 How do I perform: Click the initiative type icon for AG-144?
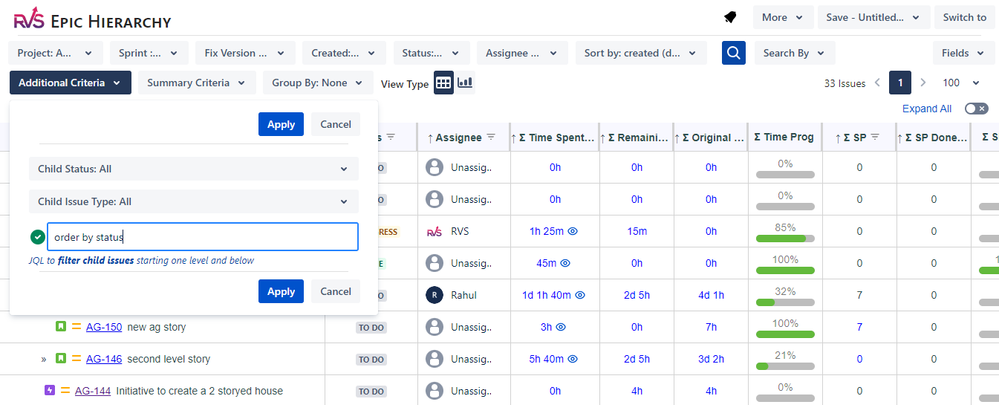(49, 390)
